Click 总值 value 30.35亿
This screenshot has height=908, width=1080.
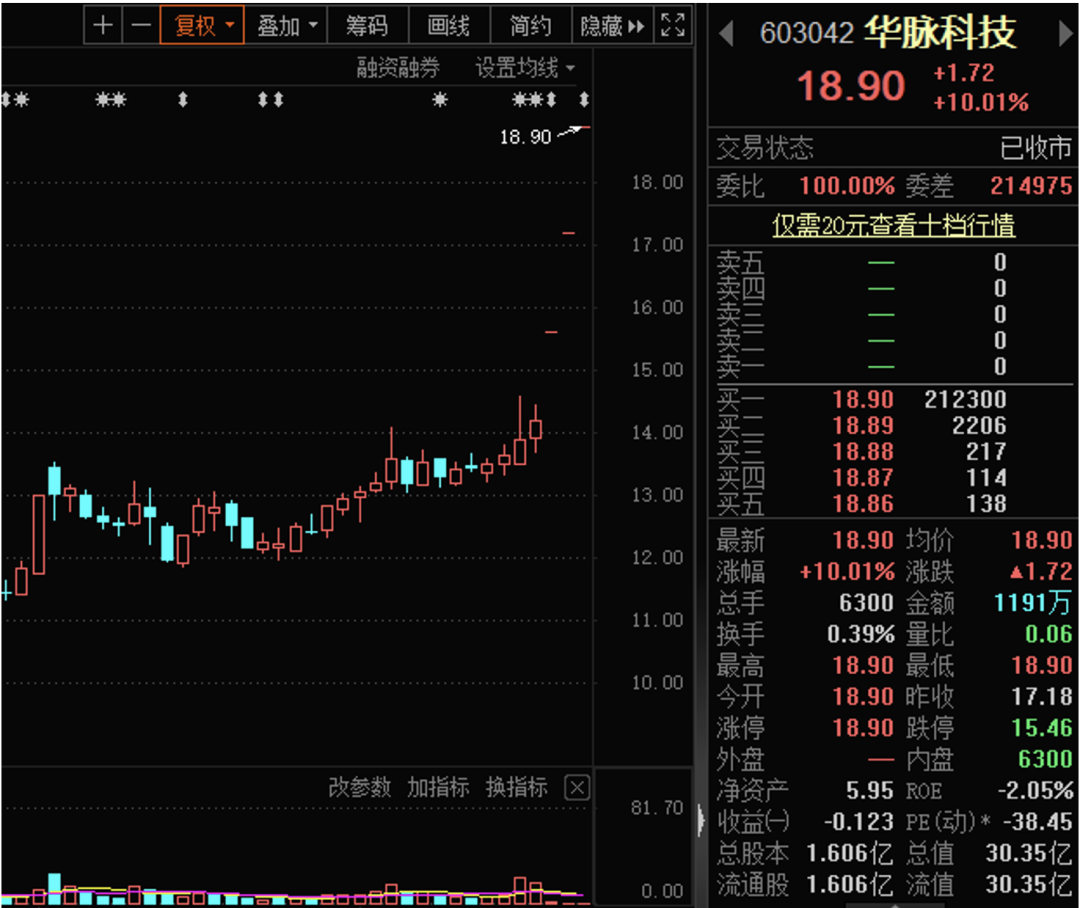[1029, 853]
